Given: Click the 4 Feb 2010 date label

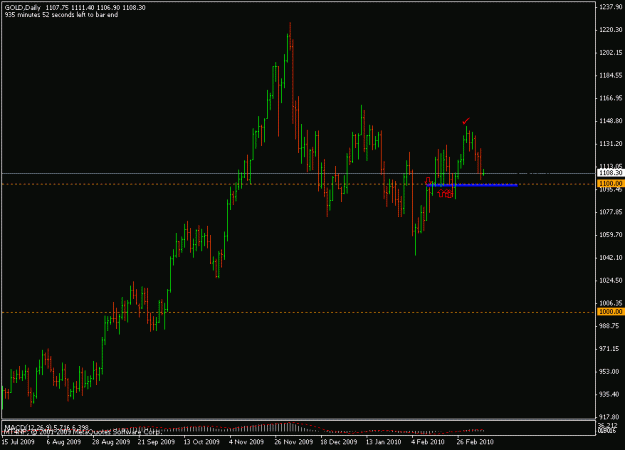Looking at the screenshot, I should 428,442.
